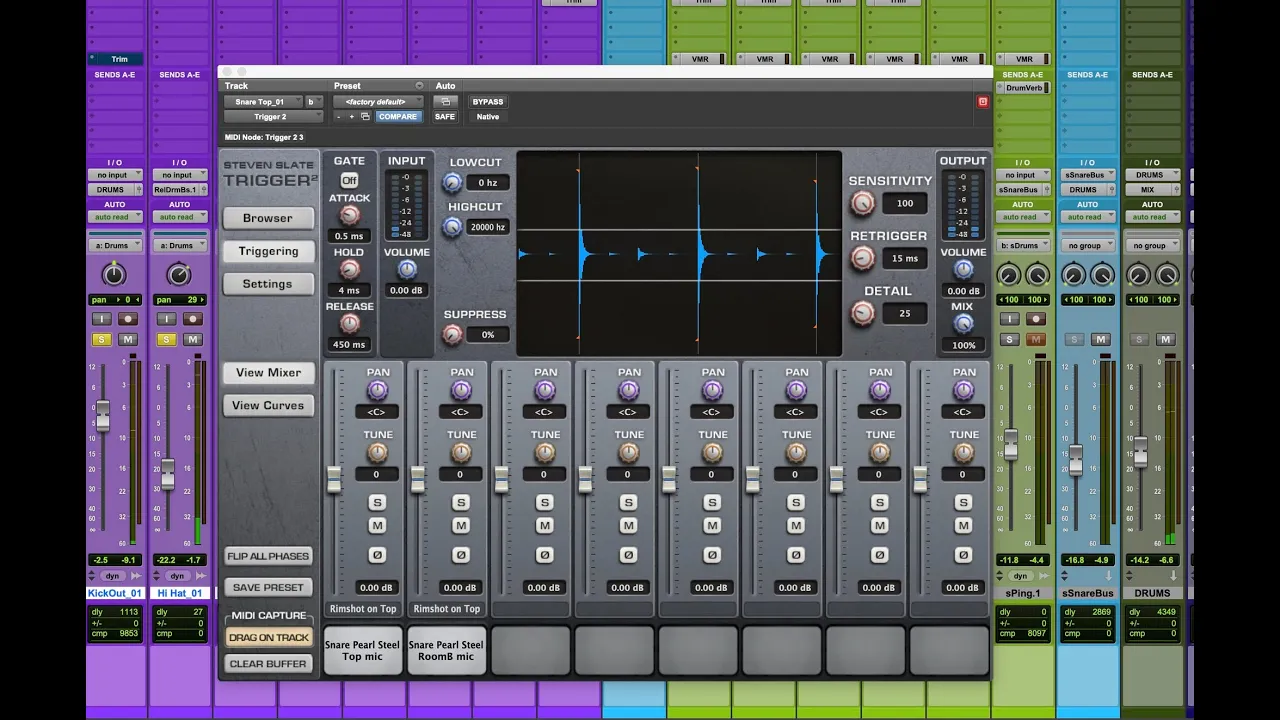This screenshot has width=1280, height=720.
Task: Switch to View Curves
Action: point(268,406)
